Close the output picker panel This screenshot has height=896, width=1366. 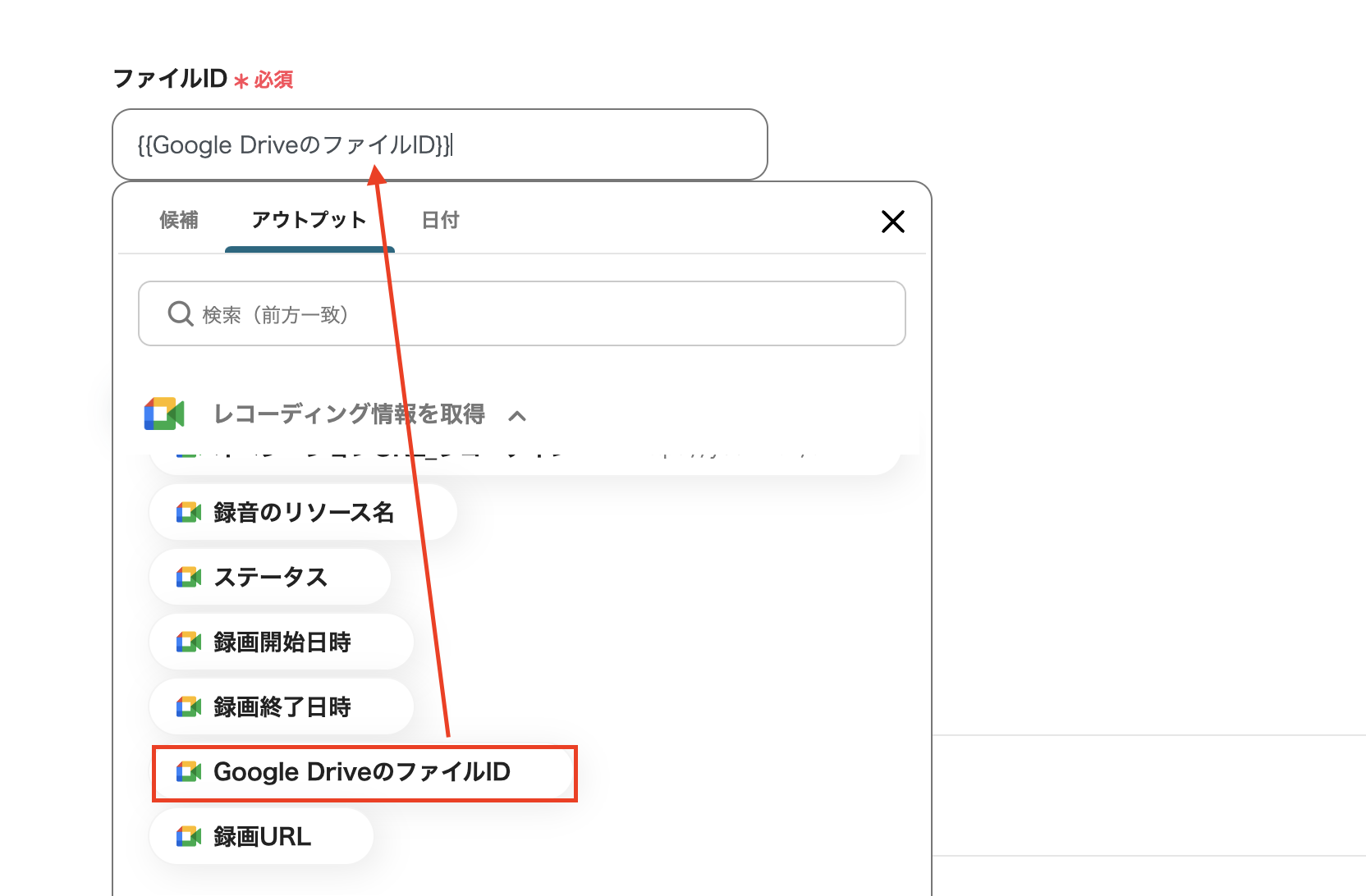[x=893, y=222]
